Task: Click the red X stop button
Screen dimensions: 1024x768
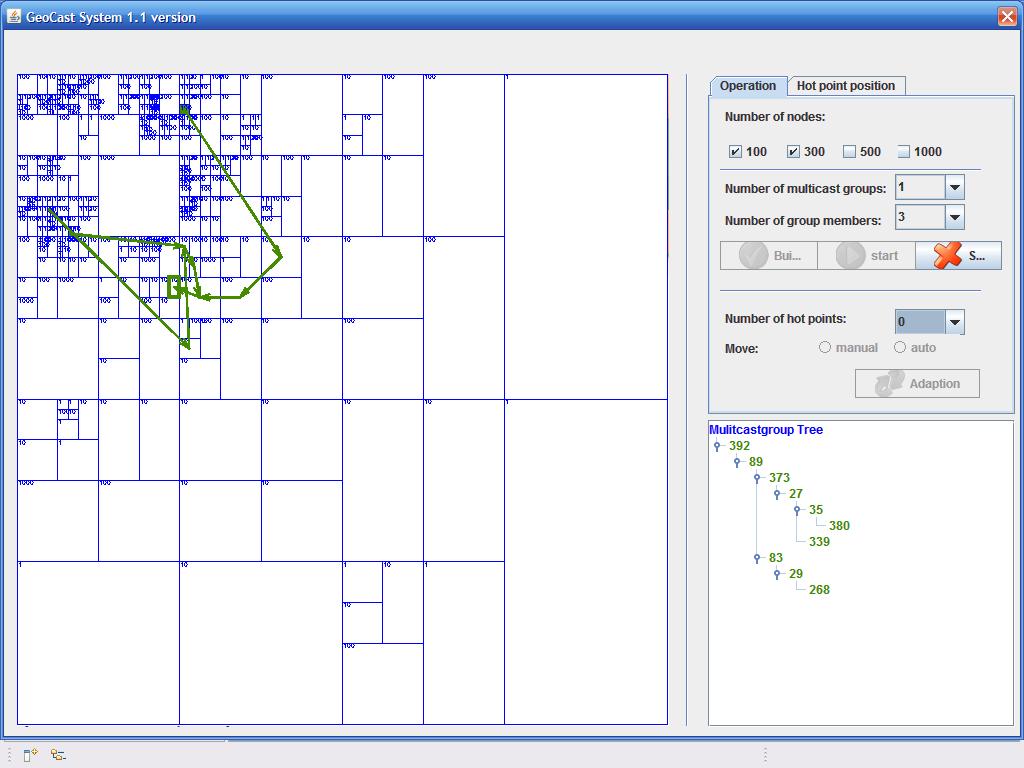Action: (x=958, y=255)
